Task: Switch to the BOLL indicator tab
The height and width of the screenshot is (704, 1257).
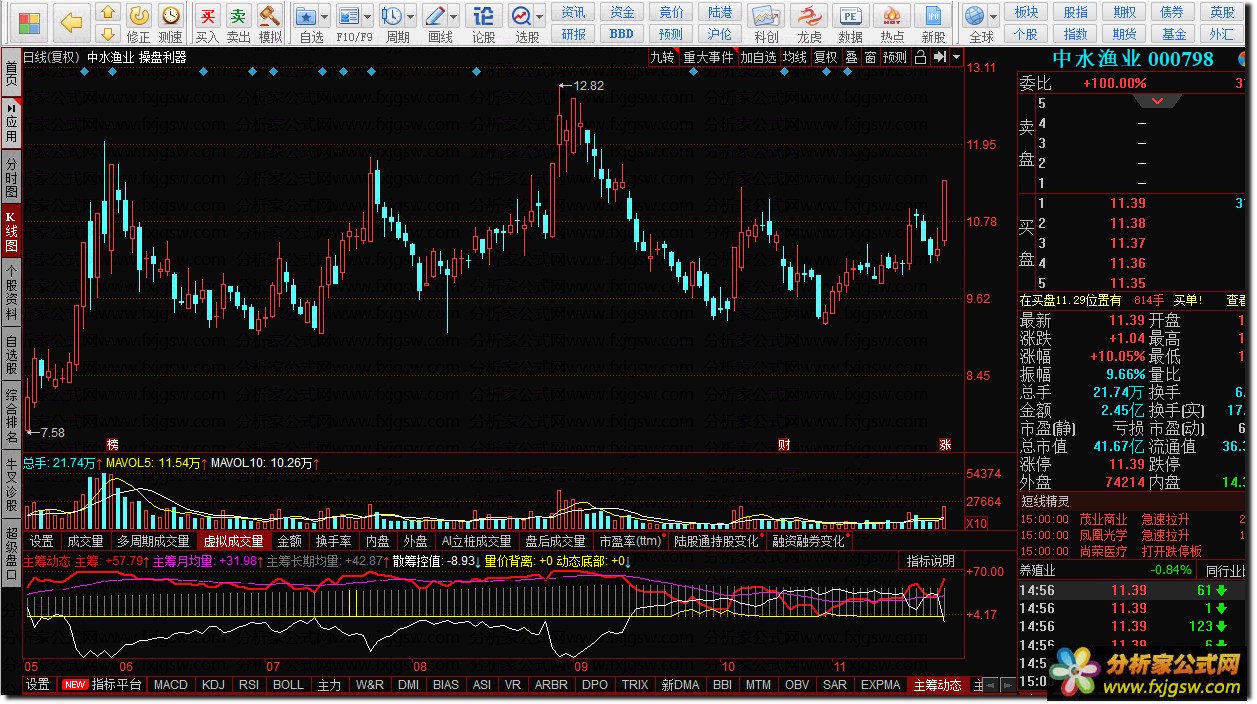Action: [288, 685]
